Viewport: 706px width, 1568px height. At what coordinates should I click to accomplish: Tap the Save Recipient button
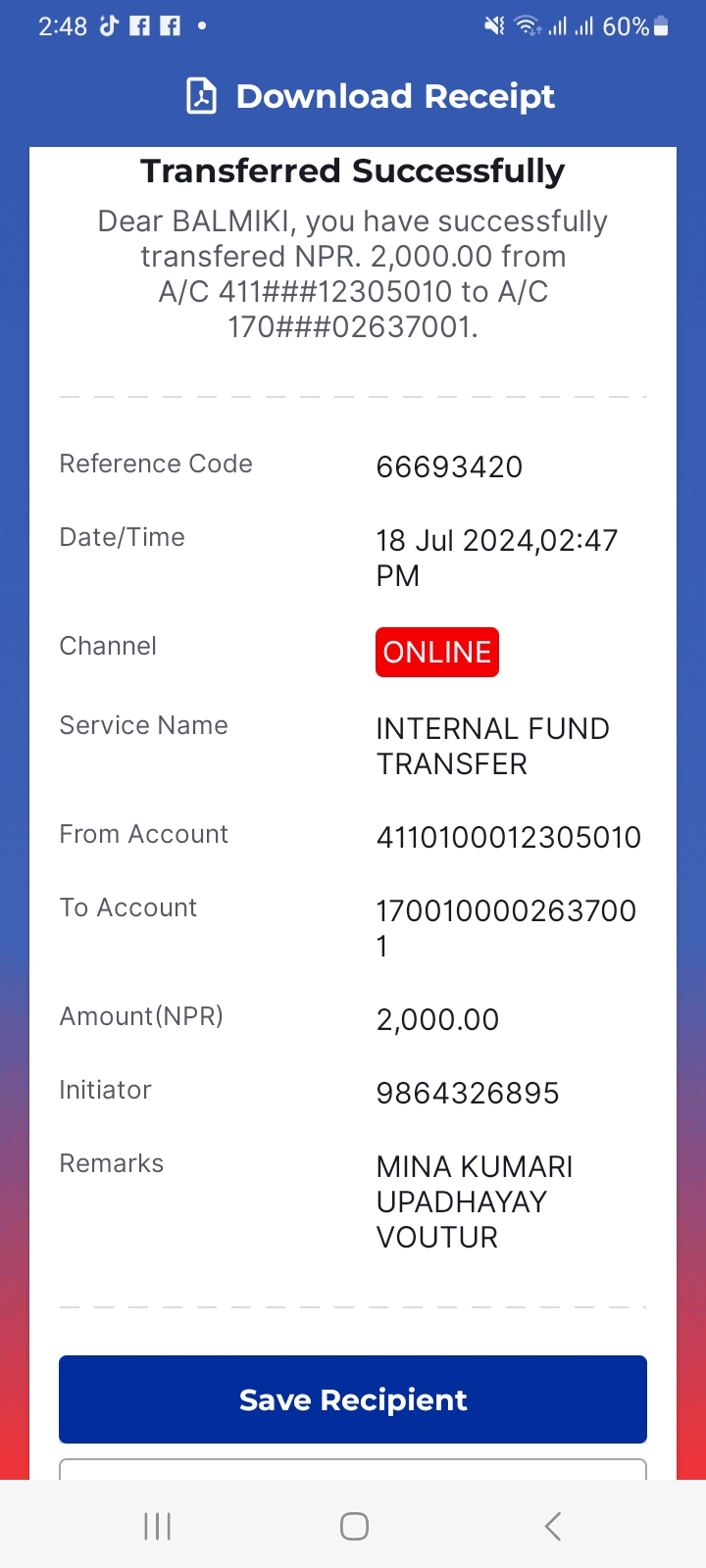[353, 1399]
